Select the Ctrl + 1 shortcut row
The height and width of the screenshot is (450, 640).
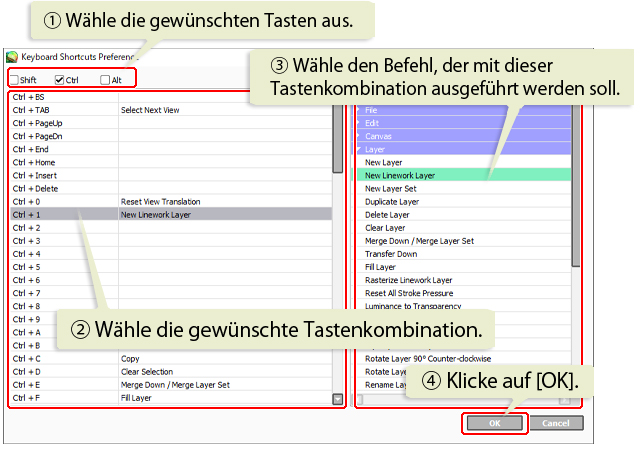pyautogui.click(x=170, y=214)
